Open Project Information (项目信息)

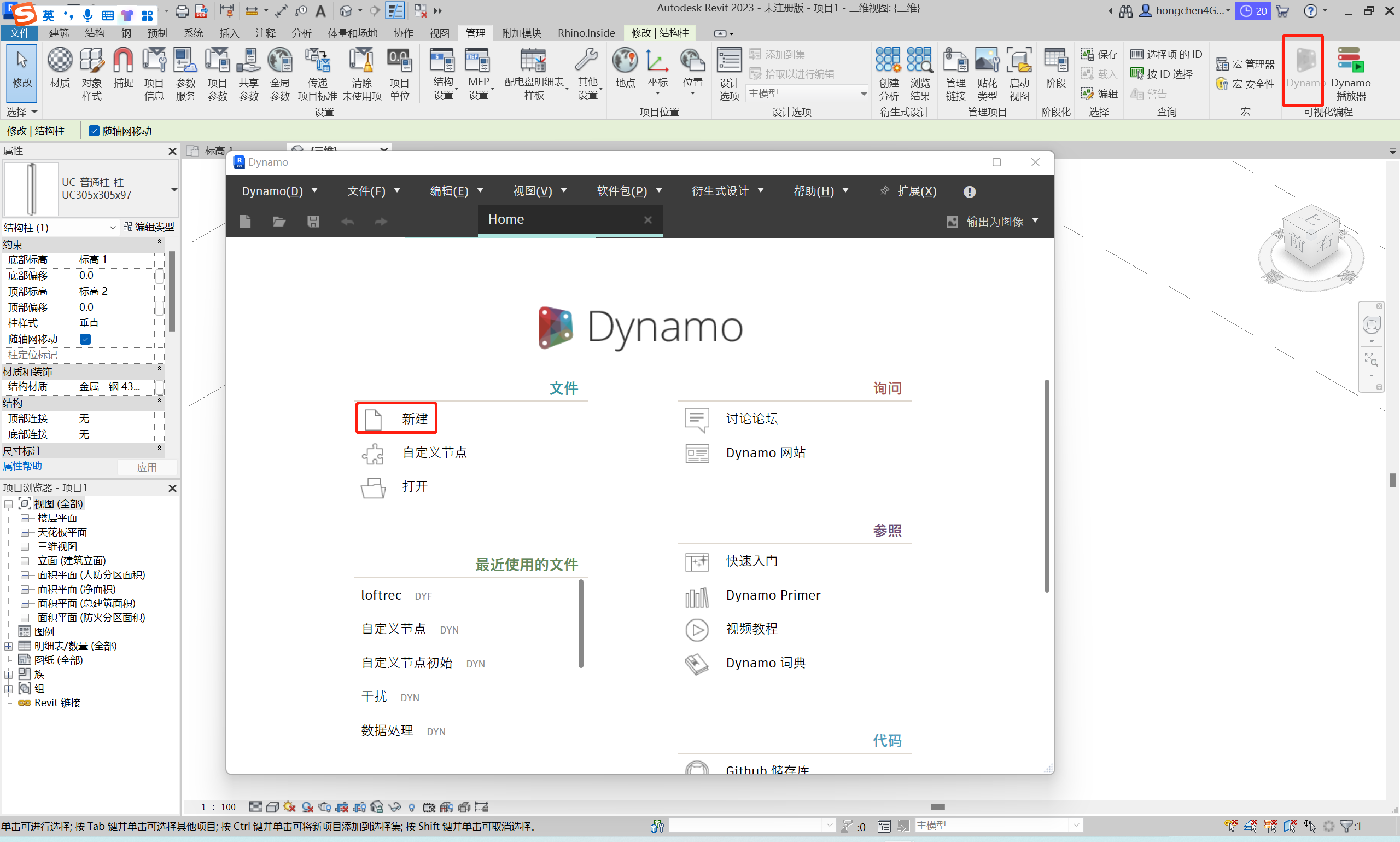[x=154, y=74]
